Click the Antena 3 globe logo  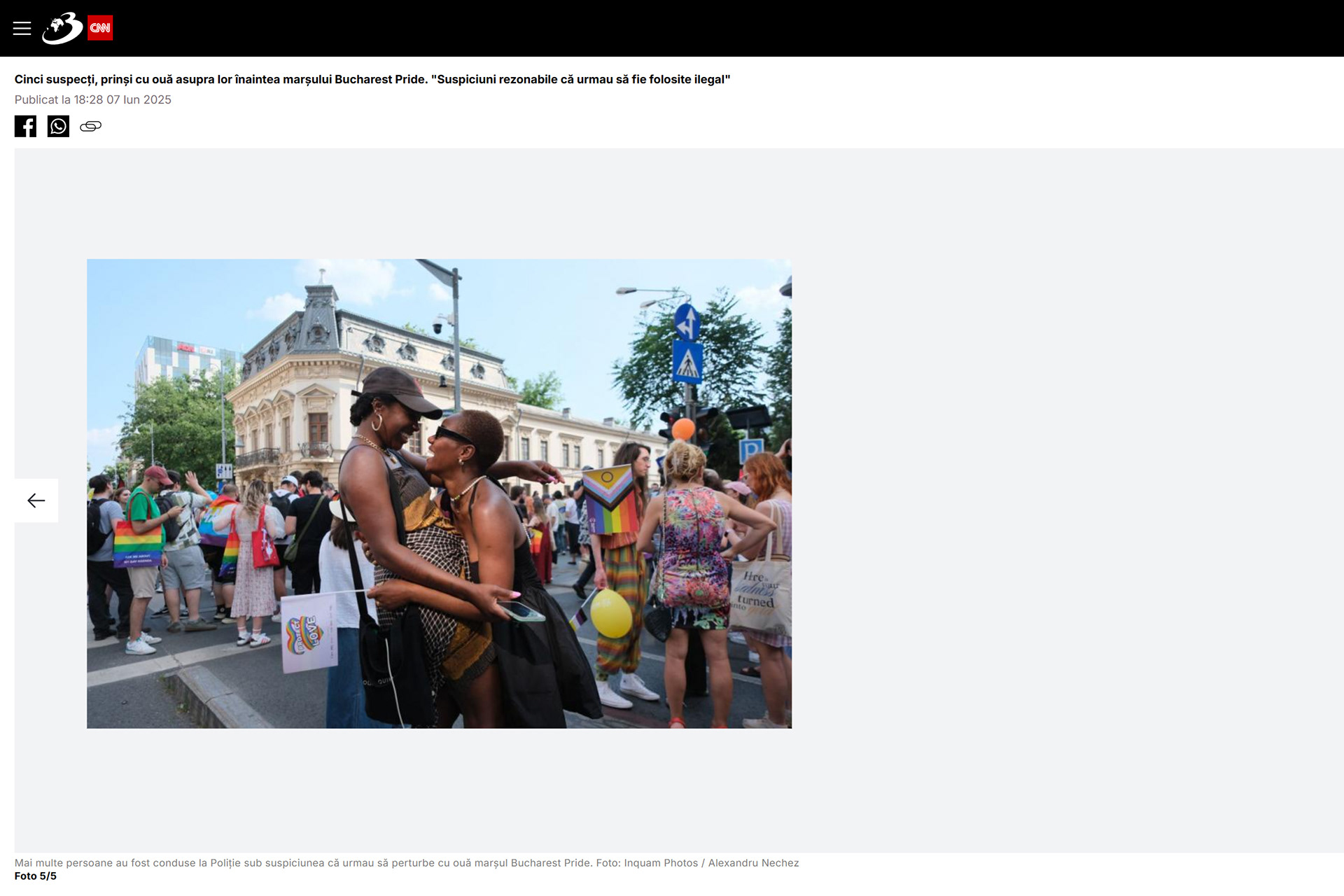[62, 28]
